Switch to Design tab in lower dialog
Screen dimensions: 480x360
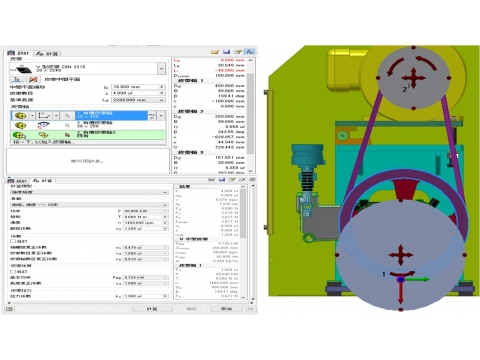pyautogui.click(x=17, y=181)
